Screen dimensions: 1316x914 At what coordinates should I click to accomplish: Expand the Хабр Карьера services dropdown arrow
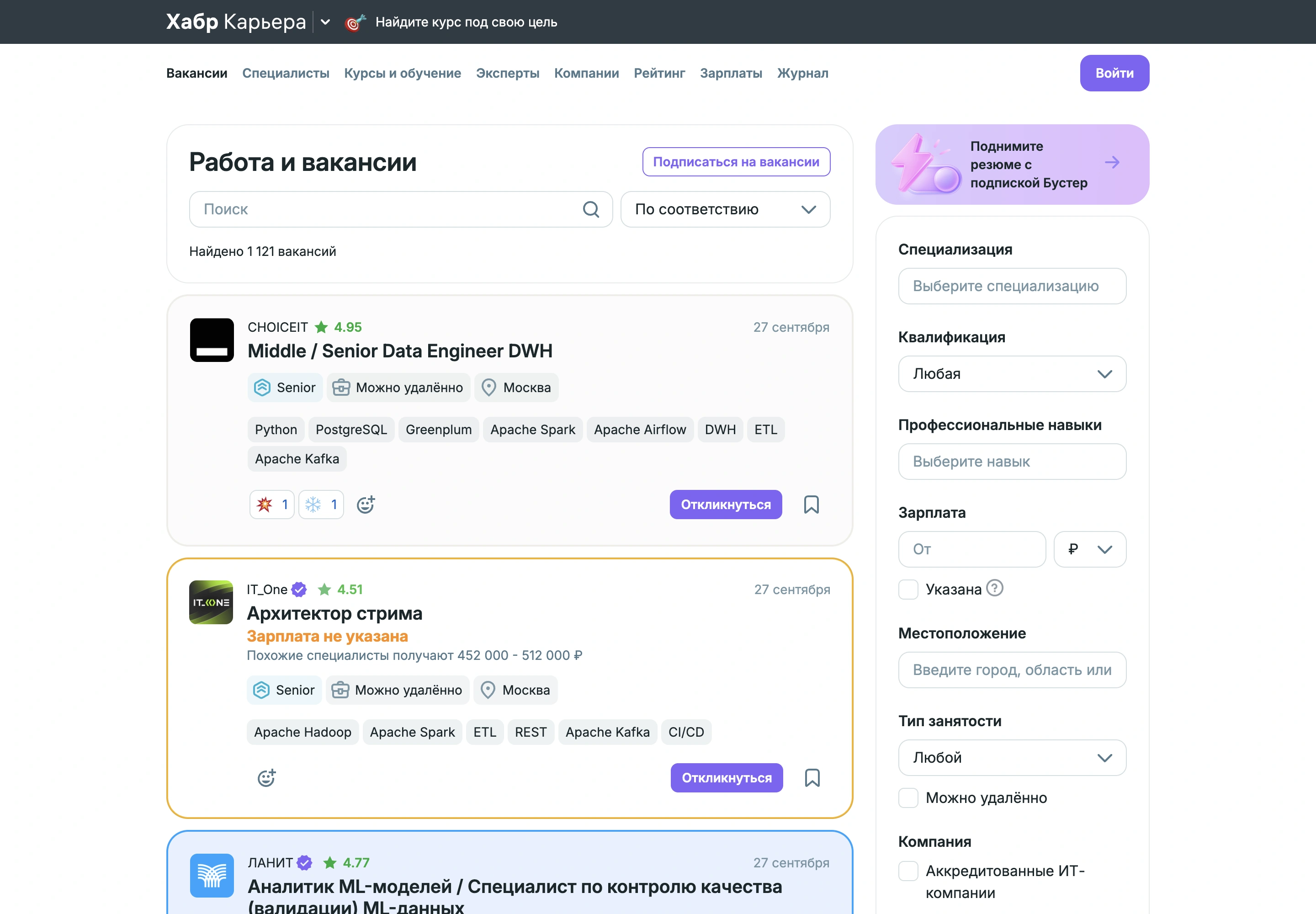click(325, 22)
